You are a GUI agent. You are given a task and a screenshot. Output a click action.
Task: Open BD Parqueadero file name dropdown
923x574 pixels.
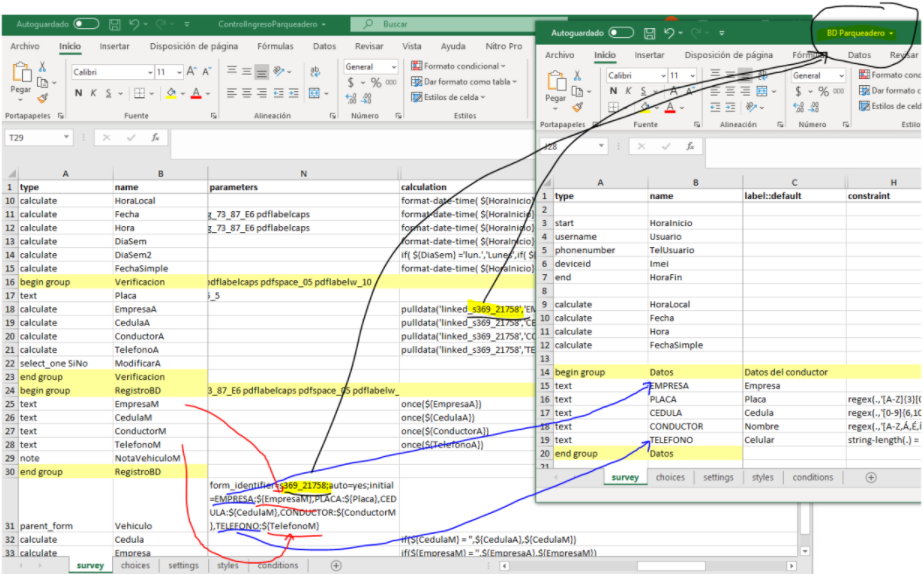tap(892, 33)
